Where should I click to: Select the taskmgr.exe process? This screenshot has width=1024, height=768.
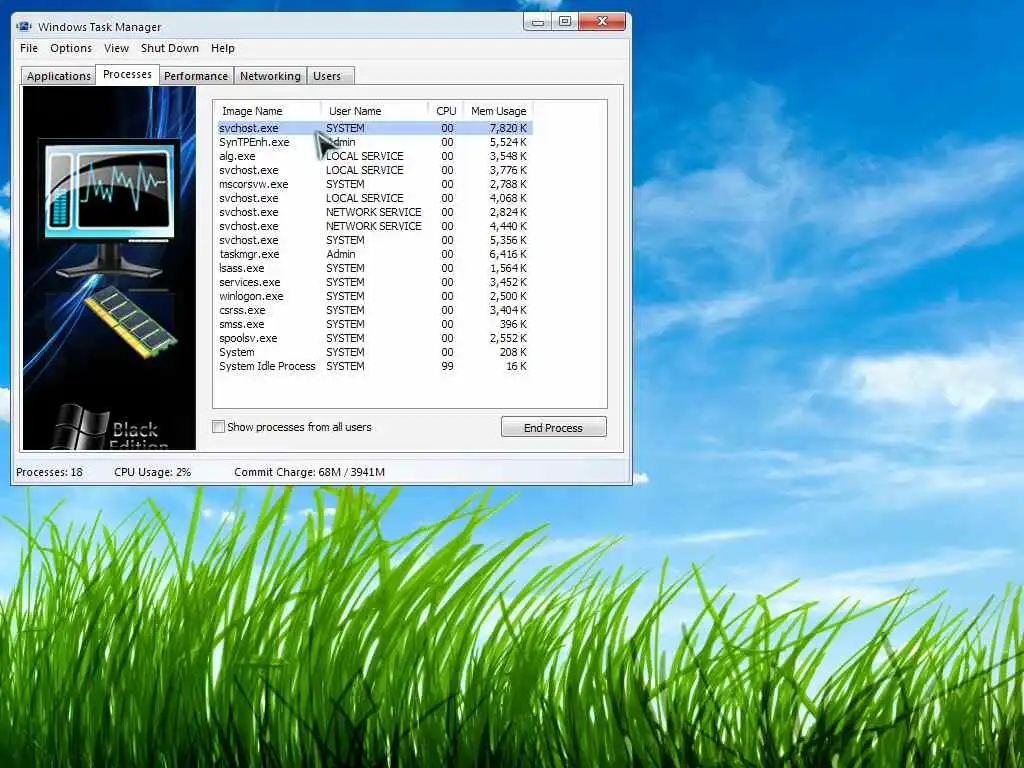[374, 254]
